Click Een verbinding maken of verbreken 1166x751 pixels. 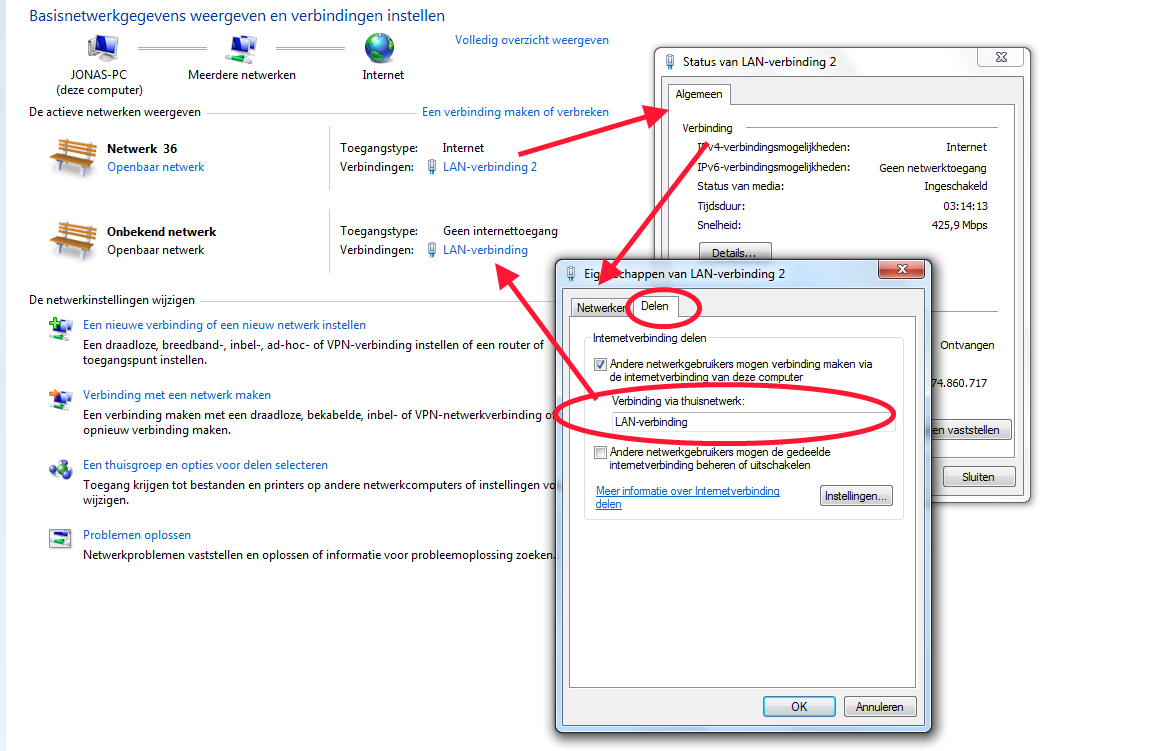(x=515, y=112)
